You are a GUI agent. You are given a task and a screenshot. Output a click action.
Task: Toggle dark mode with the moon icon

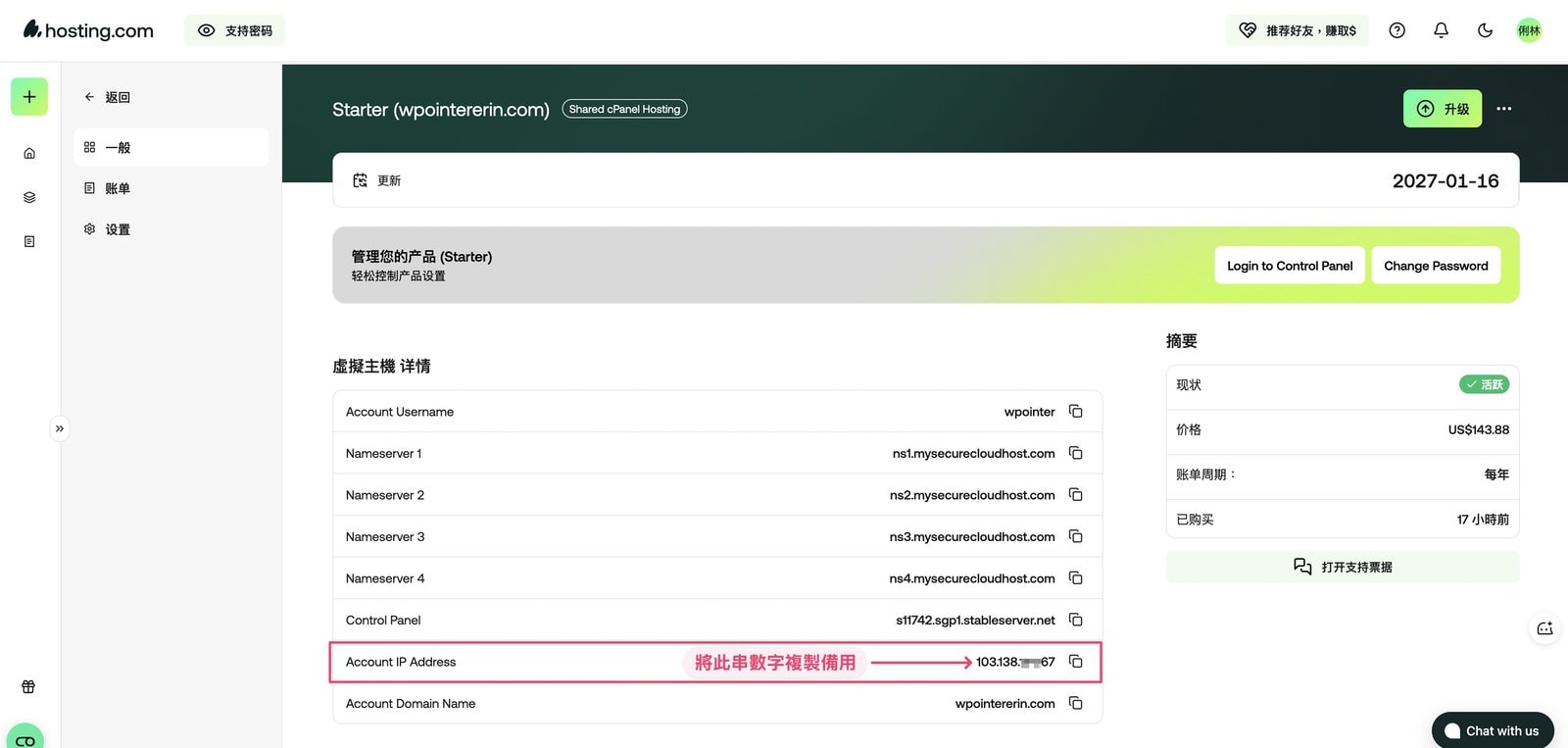click(1485, 30)
